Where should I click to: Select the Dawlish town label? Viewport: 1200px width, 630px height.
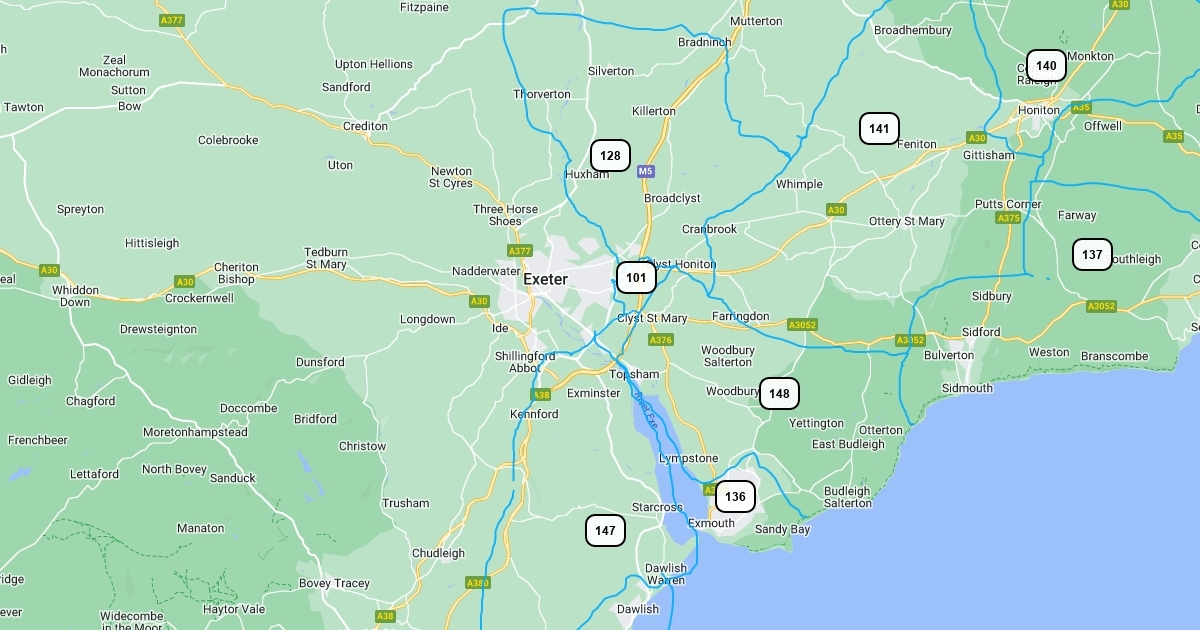[638, 609]
